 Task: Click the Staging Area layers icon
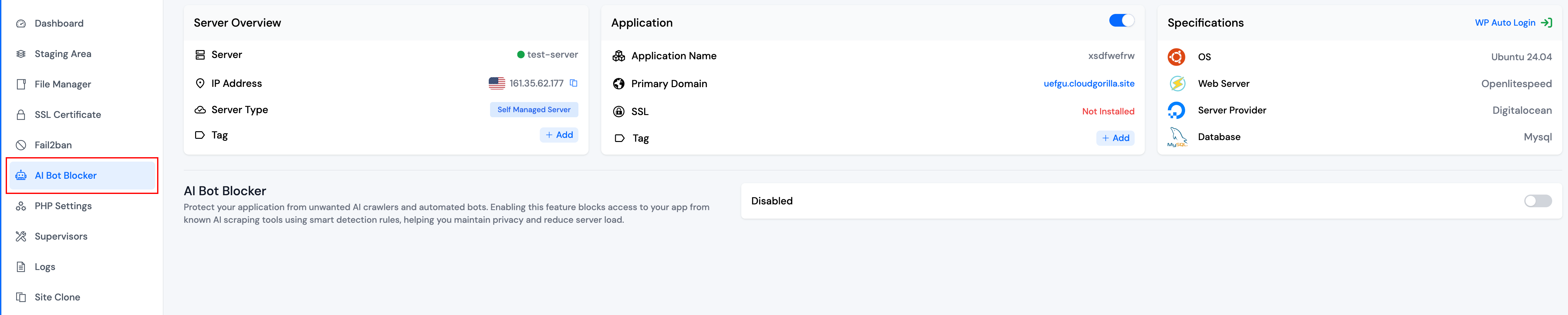tap(21, 54)
